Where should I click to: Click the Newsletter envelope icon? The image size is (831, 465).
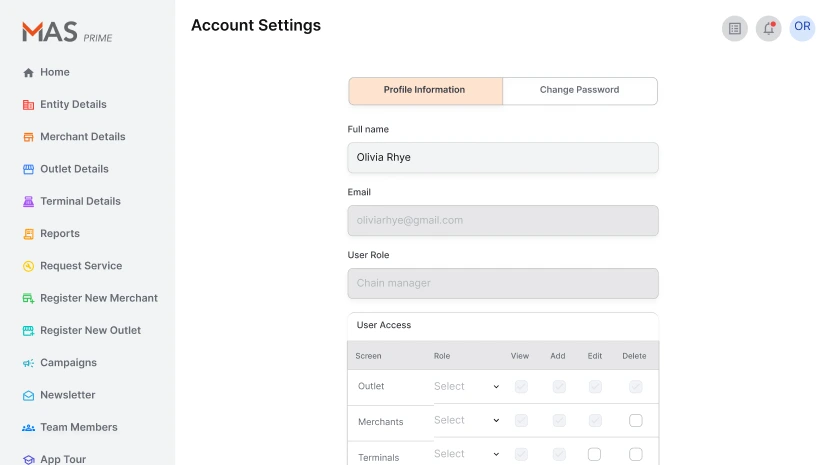pos(28,395)
